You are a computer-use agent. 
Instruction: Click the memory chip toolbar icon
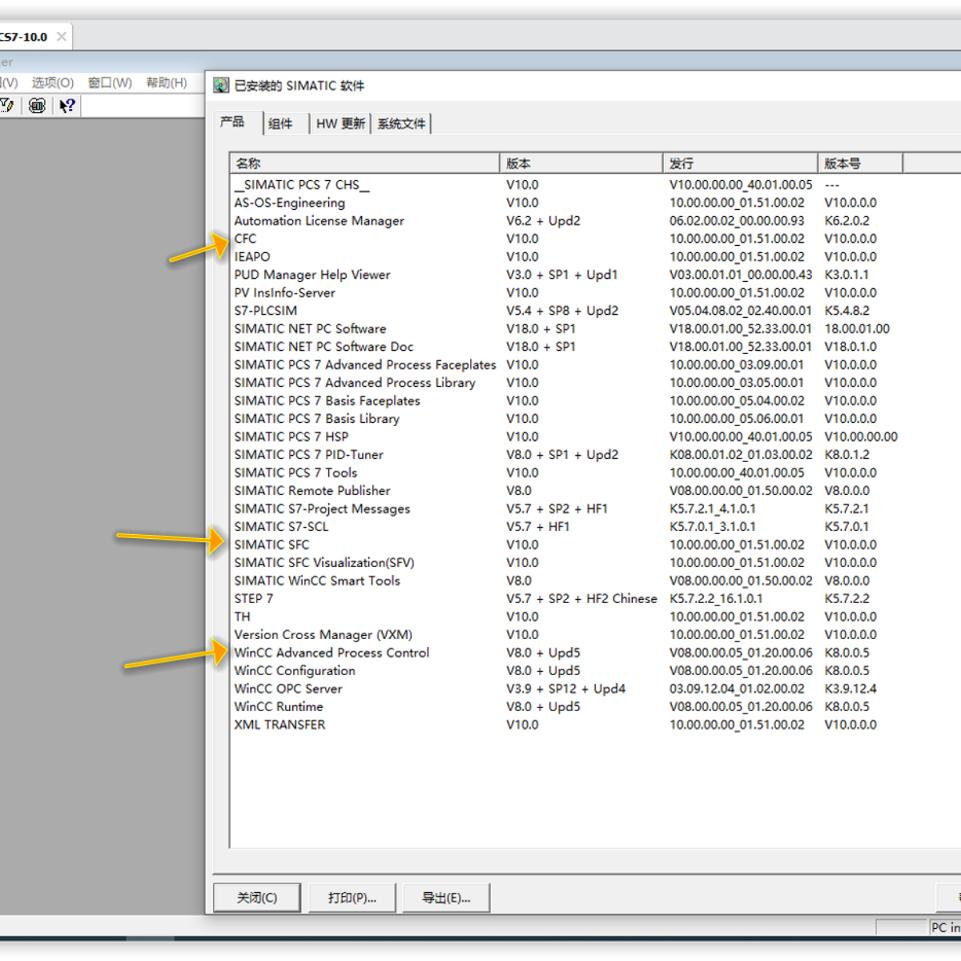(x=37, y=106)
